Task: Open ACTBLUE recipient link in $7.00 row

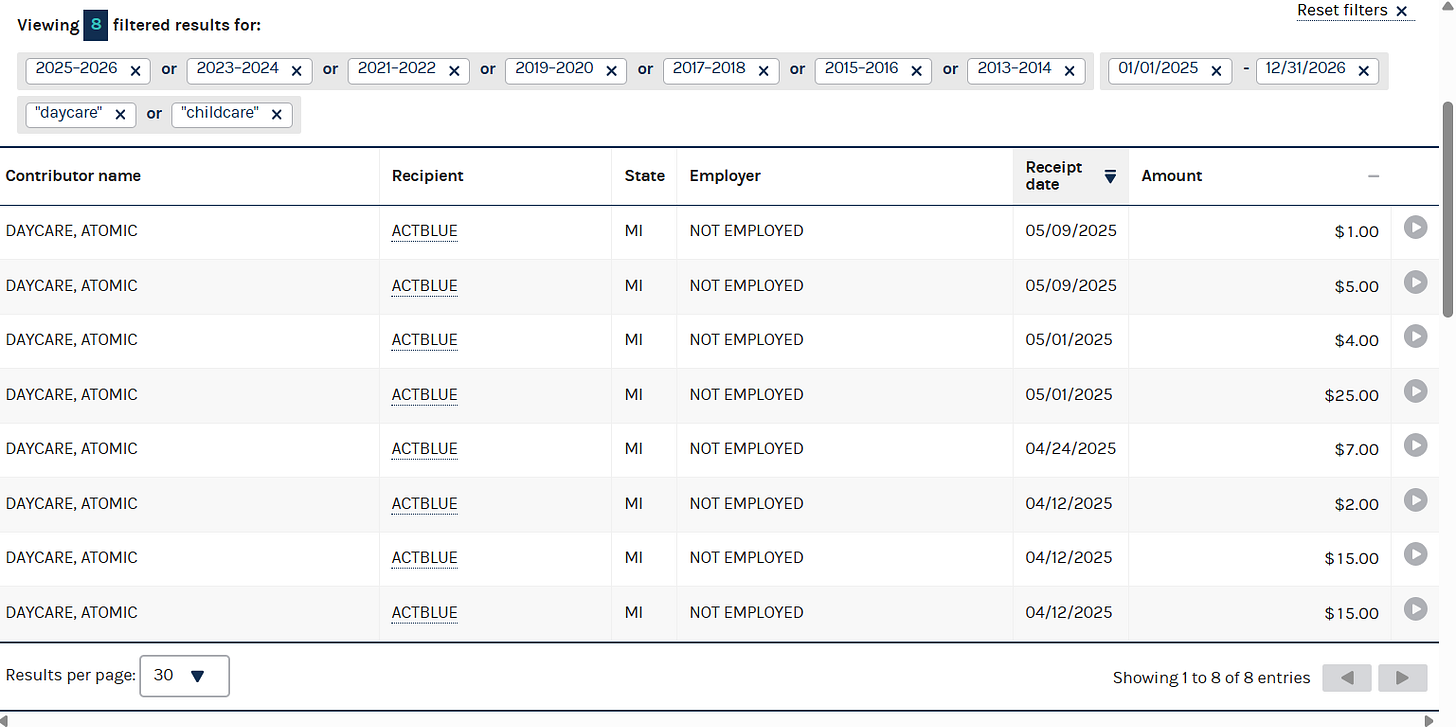Action: 424,449
